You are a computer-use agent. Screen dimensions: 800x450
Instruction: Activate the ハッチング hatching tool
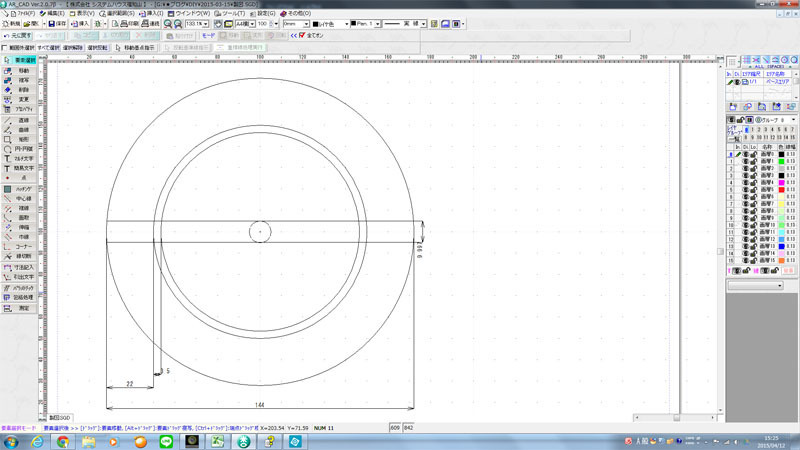click(19, 189)
